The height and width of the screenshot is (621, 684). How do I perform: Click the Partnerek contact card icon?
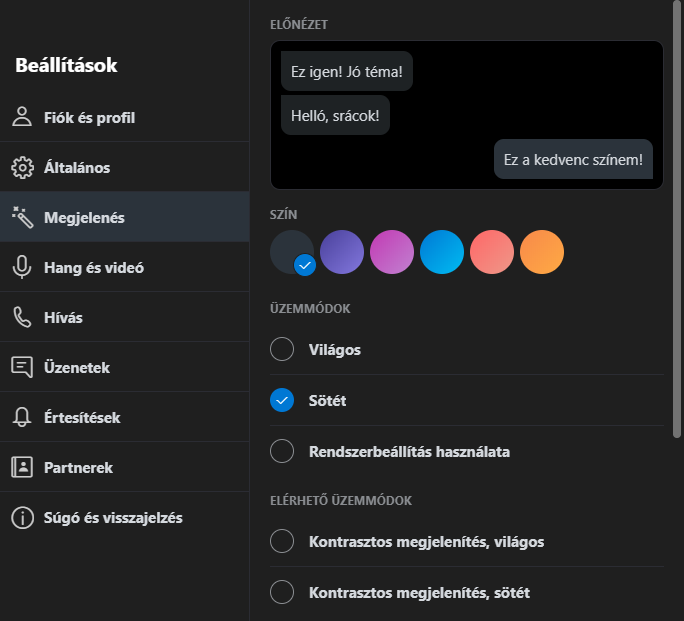22,467
